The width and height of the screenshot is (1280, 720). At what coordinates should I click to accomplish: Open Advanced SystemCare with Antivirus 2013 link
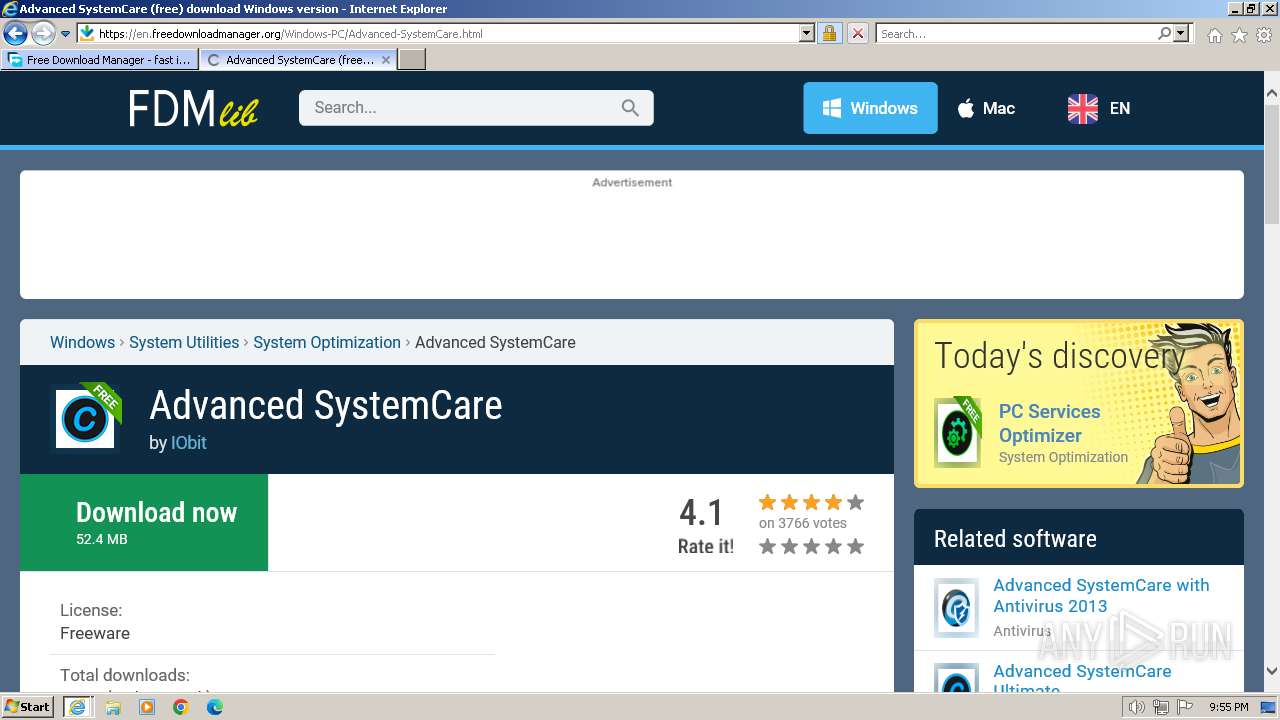(1101, 595)
